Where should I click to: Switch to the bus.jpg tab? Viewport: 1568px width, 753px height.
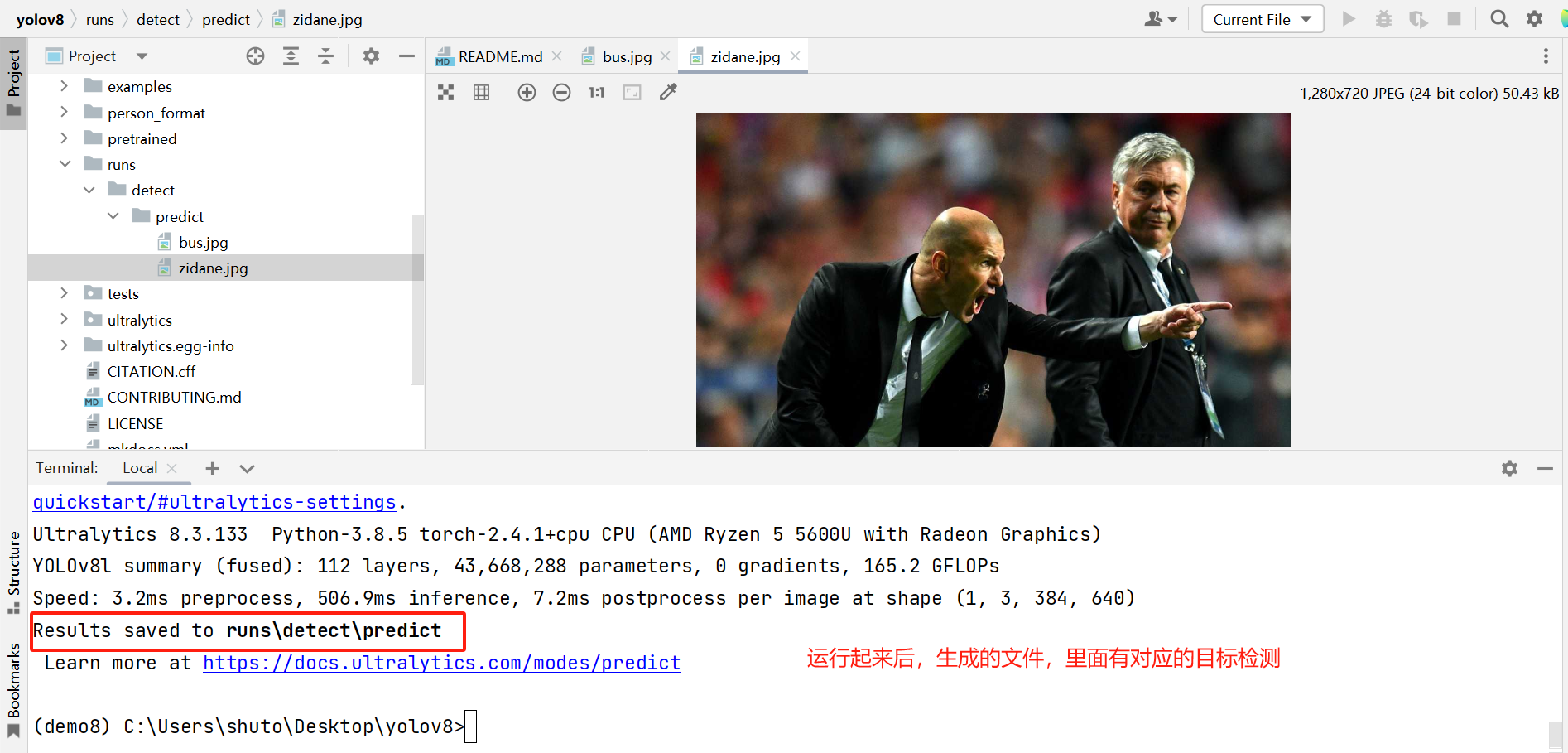pyautogui.click(x=625, y=56)
